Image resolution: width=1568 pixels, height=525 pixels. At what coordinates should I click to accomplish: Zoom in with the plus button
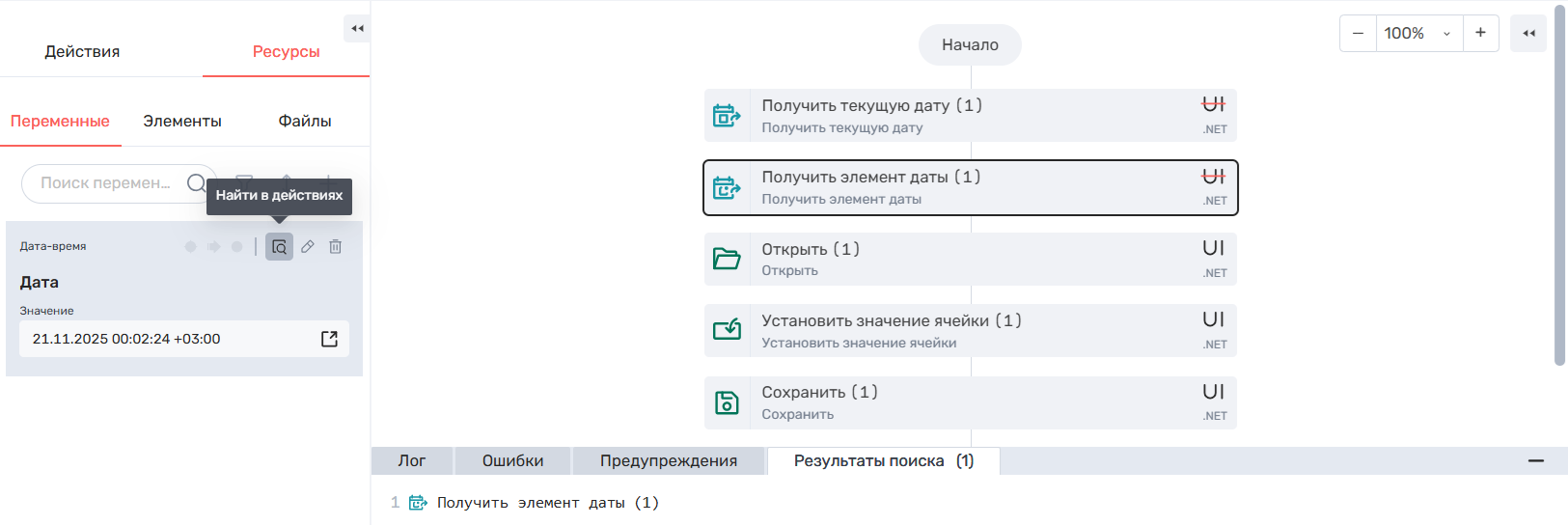click(x=1480, y=34)
